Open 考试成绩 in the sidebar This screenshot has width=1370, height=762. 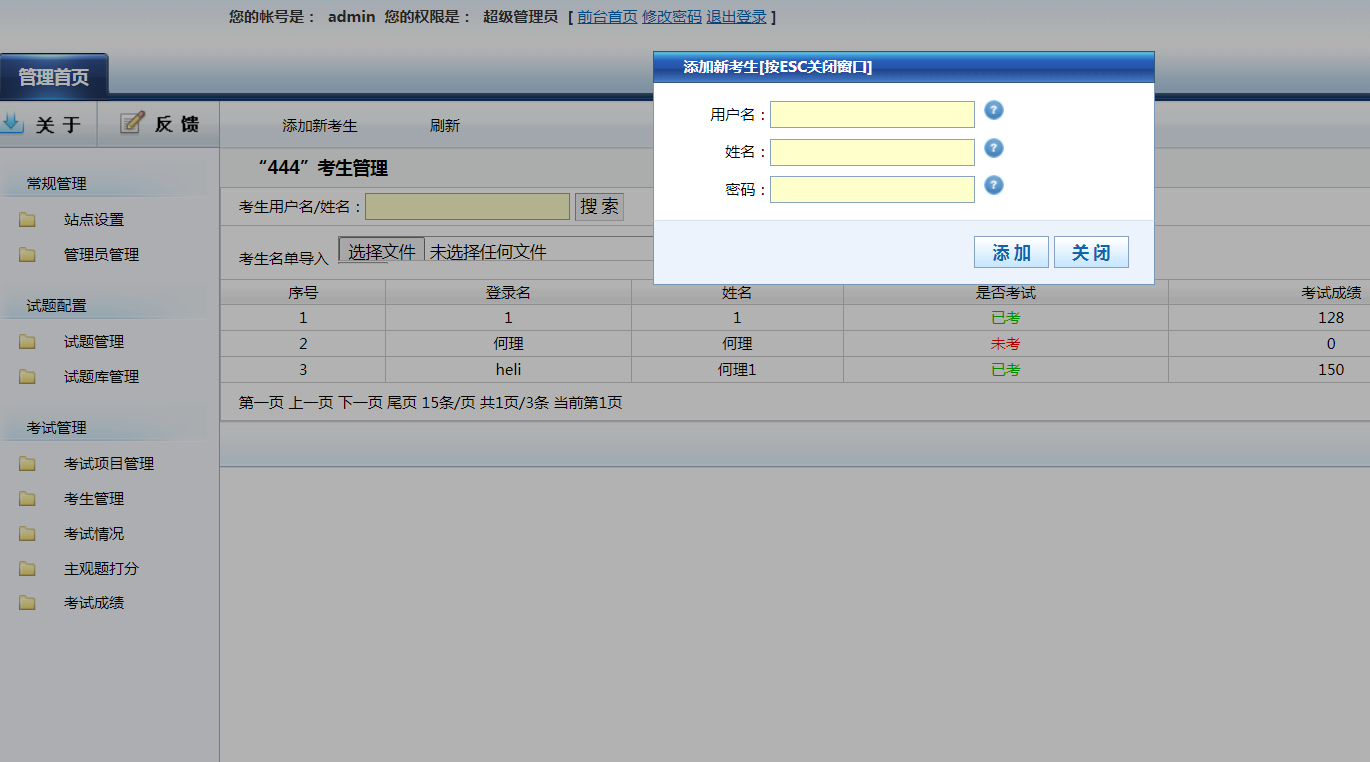click(x=94, y=603)
